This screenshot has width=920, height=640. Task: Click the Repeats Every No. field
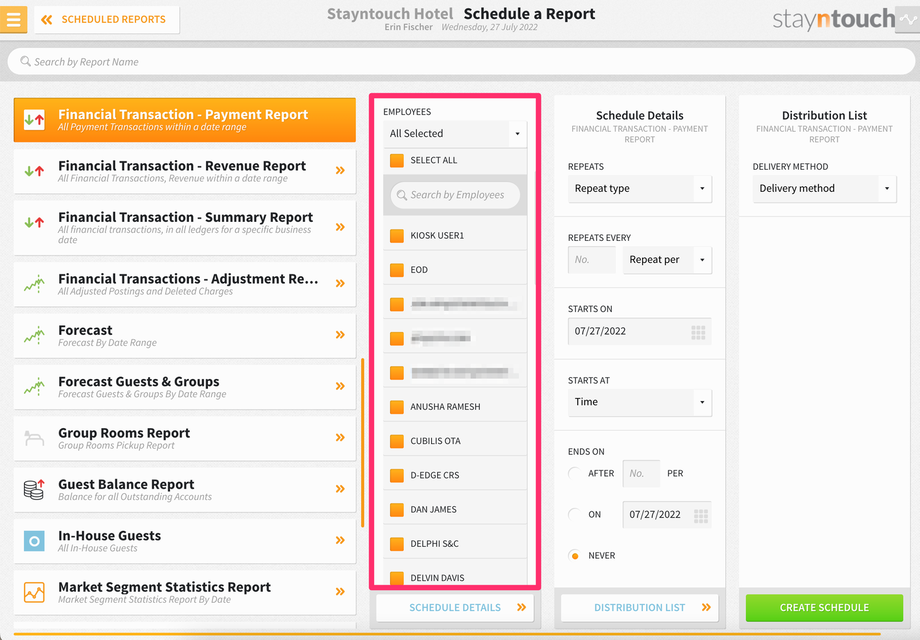591,260
